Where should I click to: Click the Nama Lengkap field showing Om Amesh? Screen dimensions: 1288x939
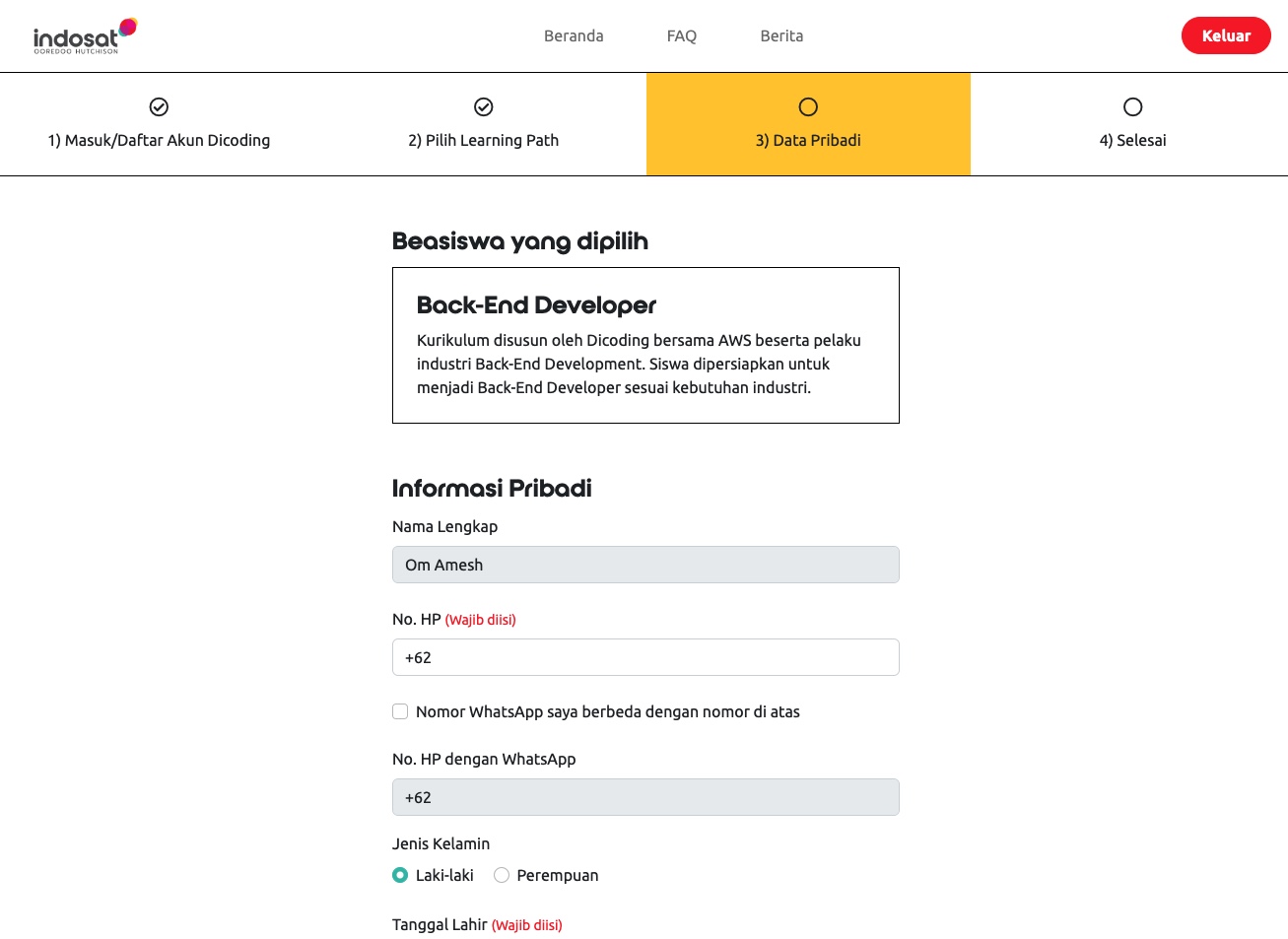[645, 565]
